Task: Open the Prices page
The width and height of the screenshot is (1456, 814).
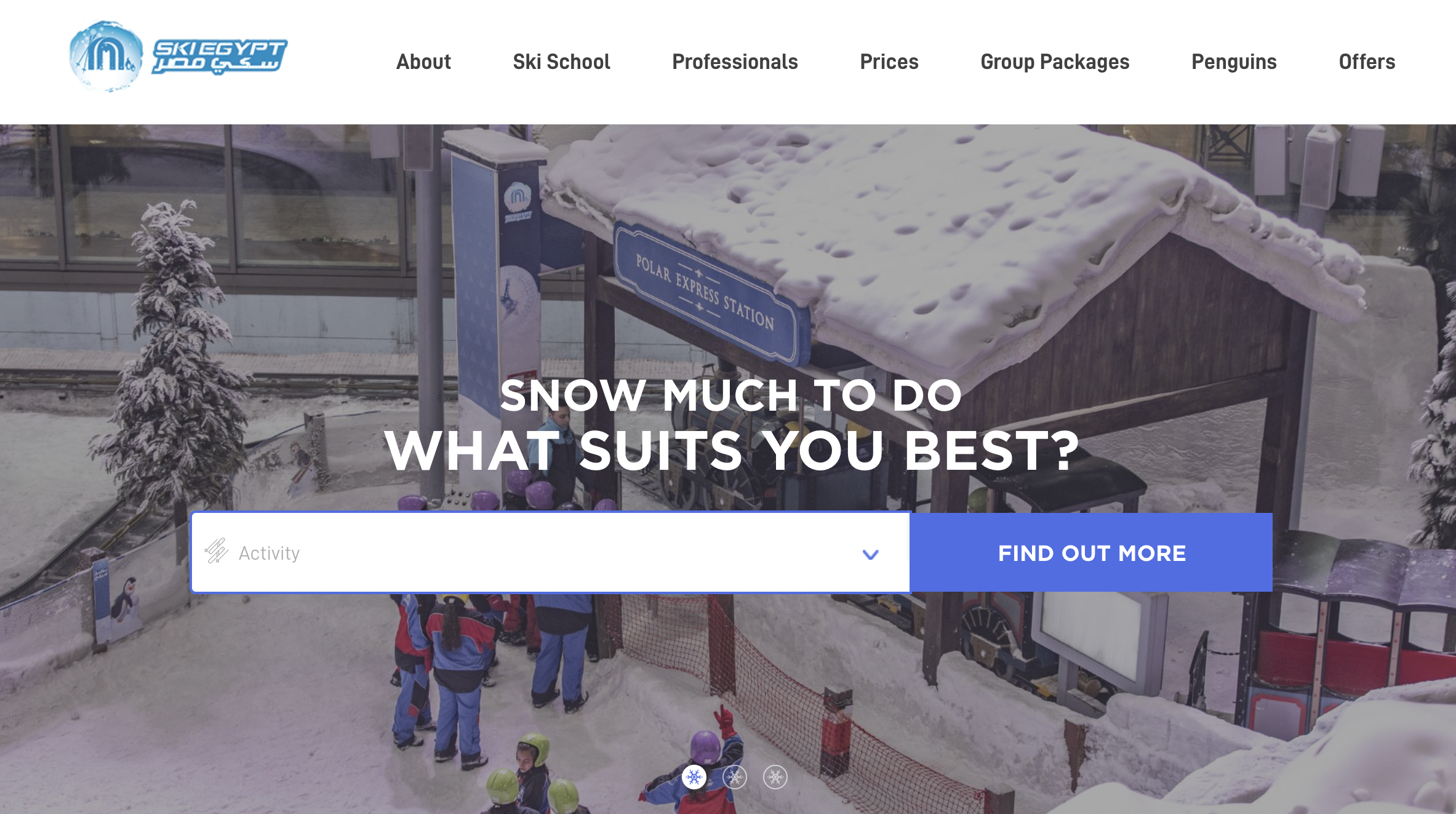Action: (889, 62)
